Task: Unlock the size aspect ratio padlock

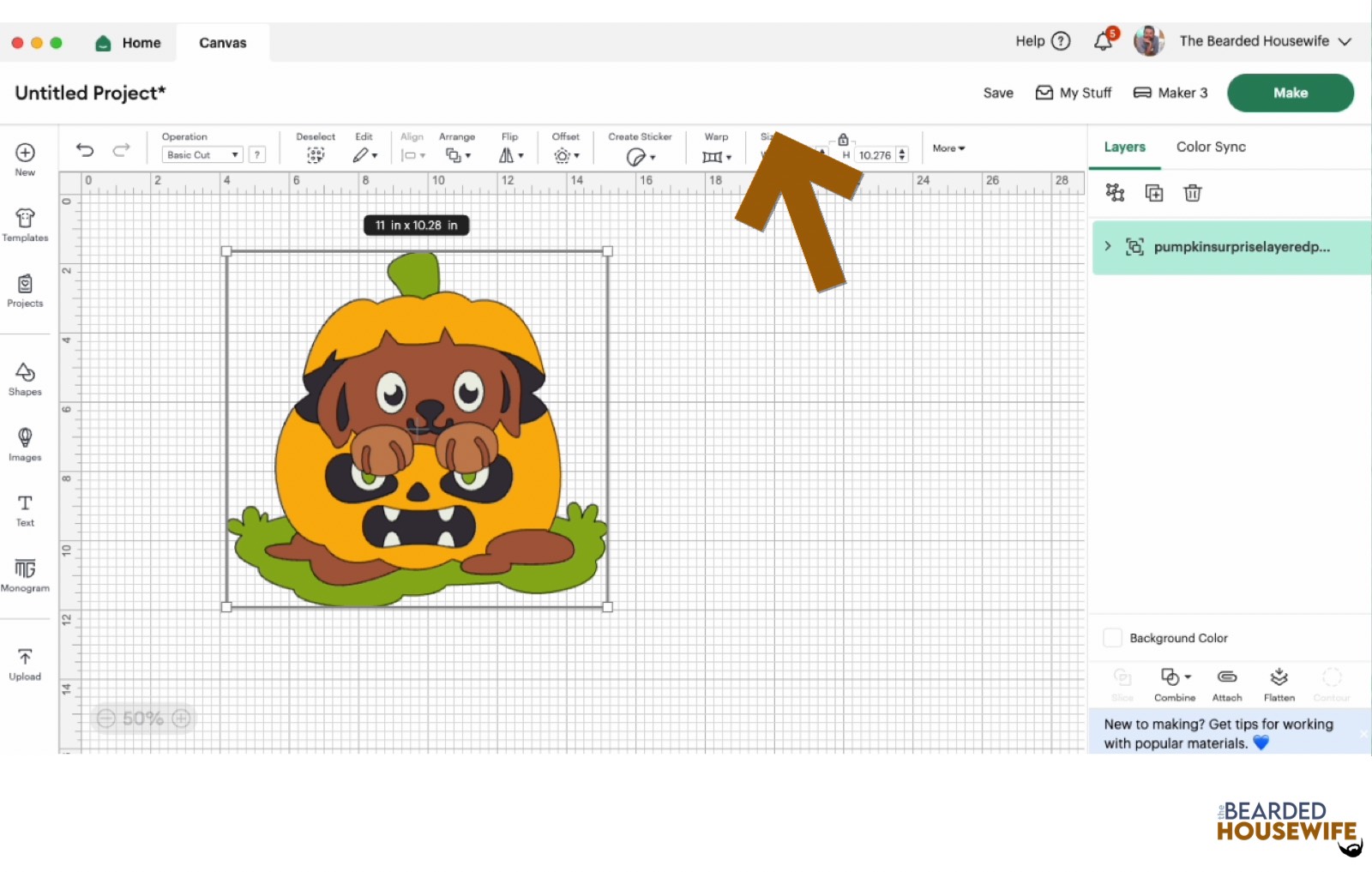Action: (x=843, y=140)
